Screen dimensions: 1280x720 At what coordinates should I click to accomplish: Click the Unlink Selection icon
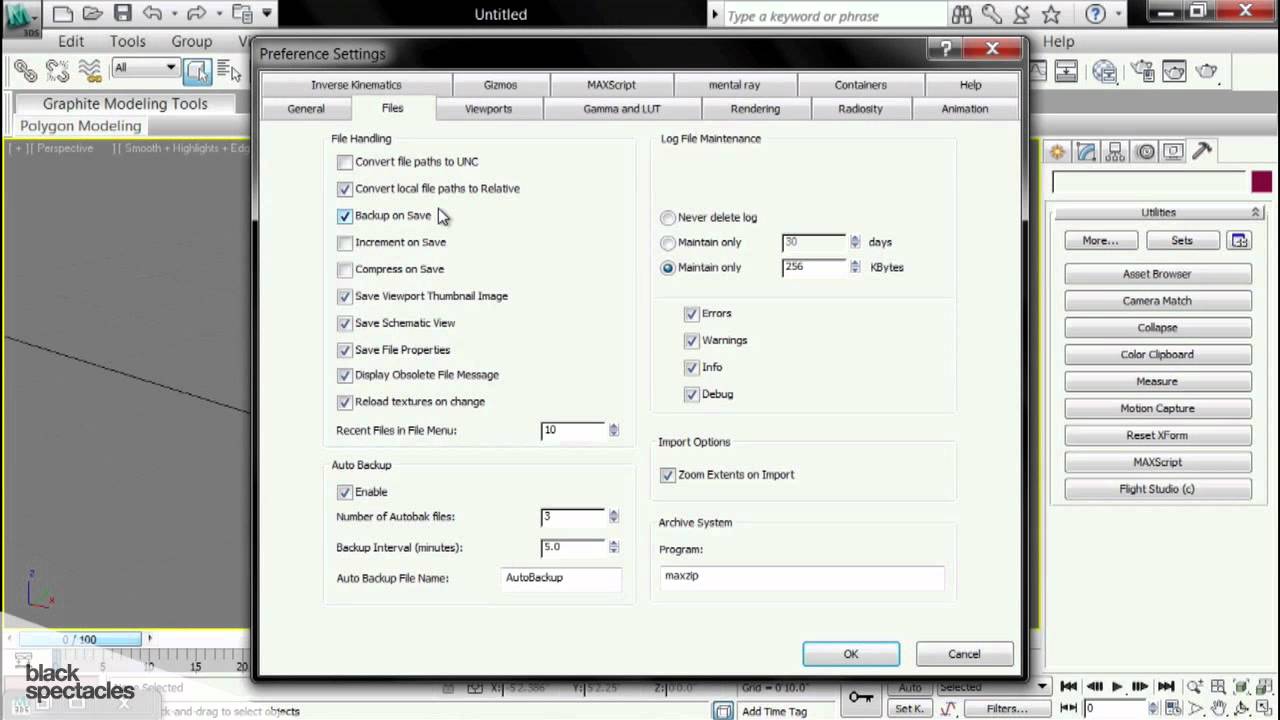point(57,70)
